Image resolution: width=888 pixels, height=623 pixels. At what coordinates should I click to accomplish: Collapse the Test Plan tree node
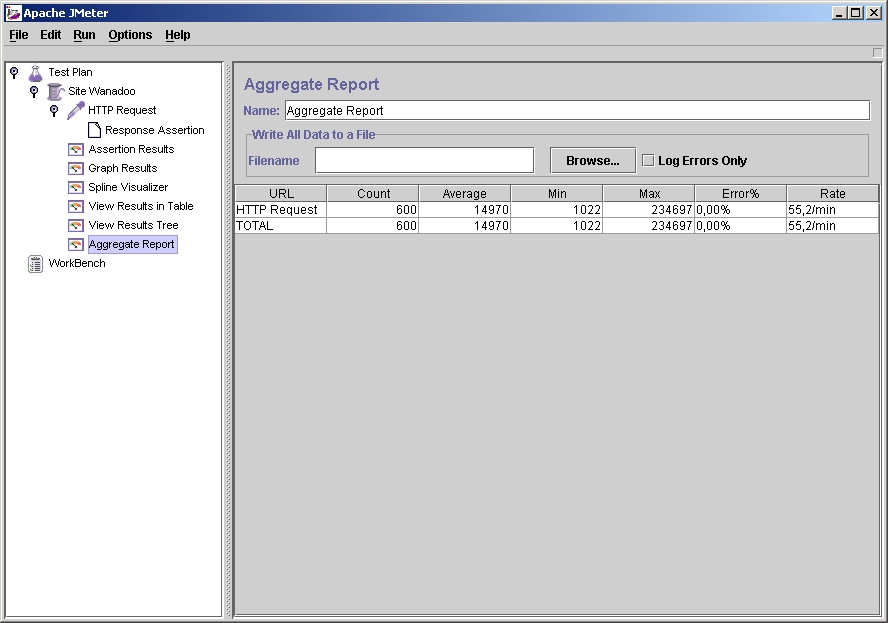point(14,72)
